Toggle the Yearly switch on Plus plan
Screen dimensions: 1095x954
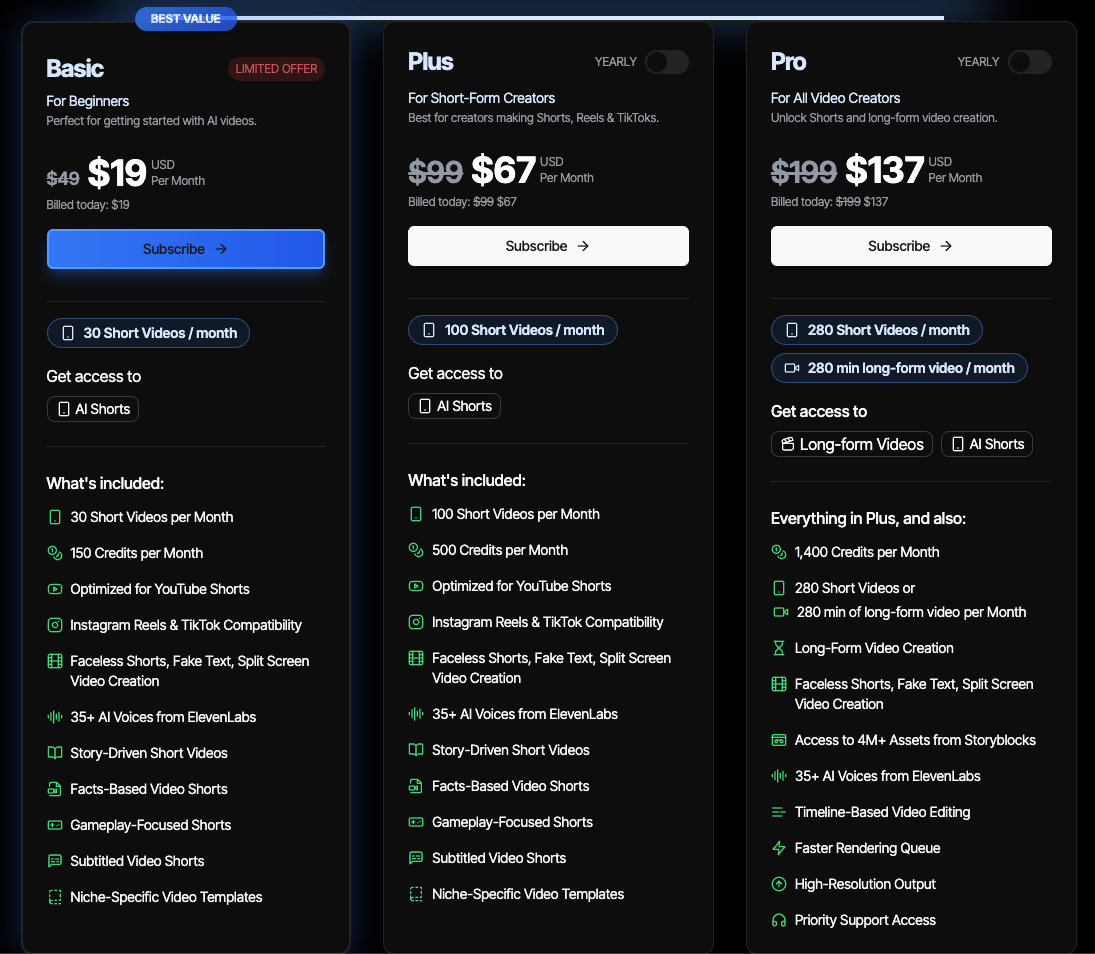coord(666,62)
